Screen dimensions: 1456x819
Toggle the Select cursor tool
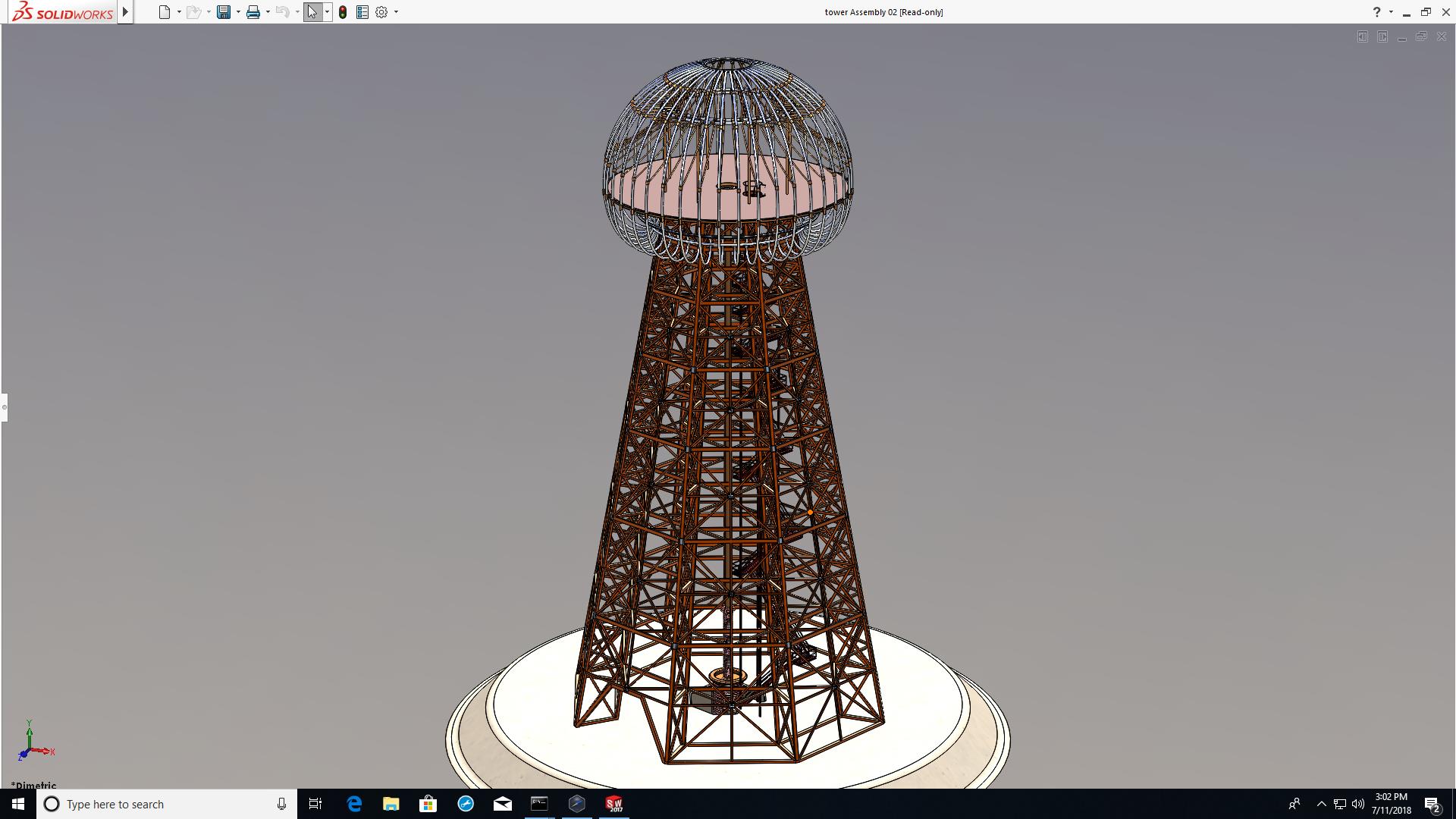click(312, 12)
